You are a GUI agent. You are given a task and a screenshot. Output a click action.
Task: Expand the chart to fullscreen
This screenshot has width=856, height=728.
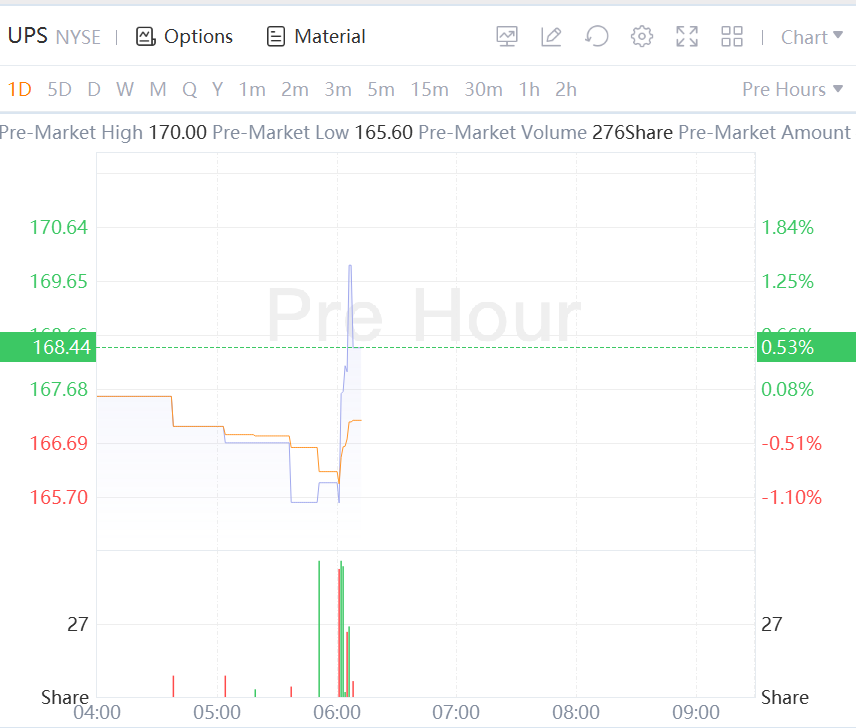pyautogui.click(x=687, y=37)
